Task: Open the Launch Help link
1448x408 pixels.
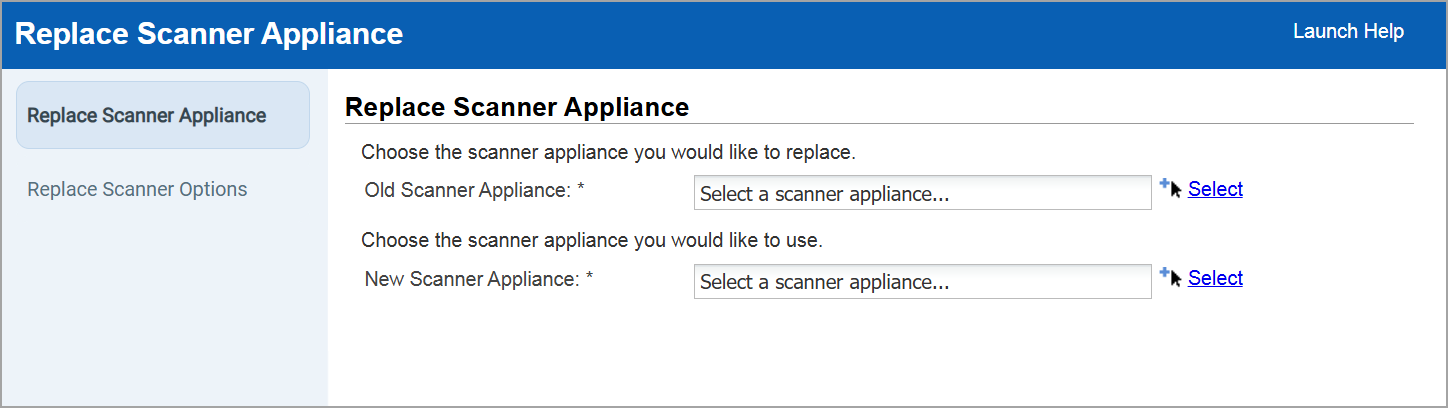Action: coord(1348,32)
